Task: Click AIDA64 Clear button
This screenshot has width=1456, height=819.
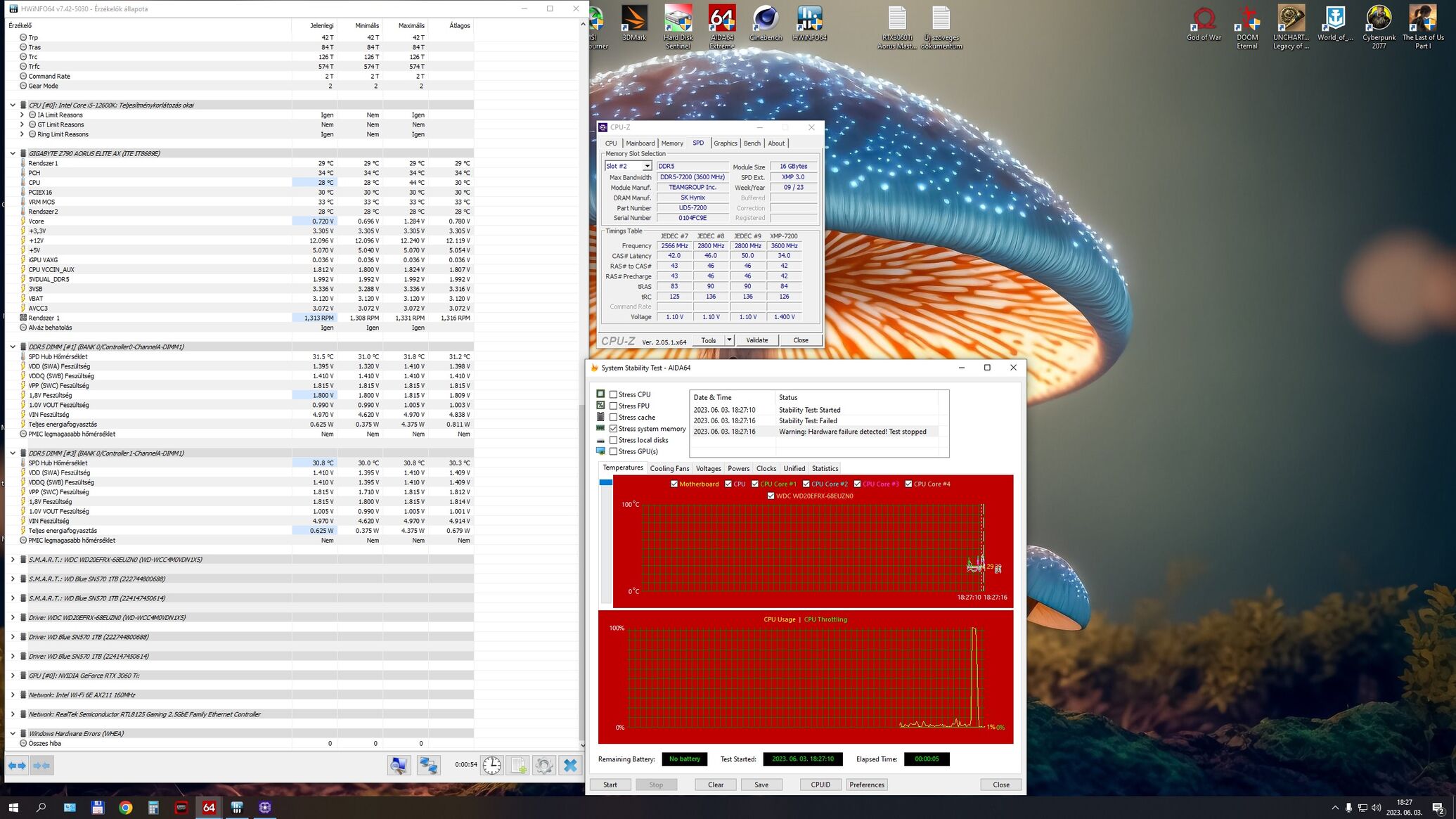Action: click(716, 785)
